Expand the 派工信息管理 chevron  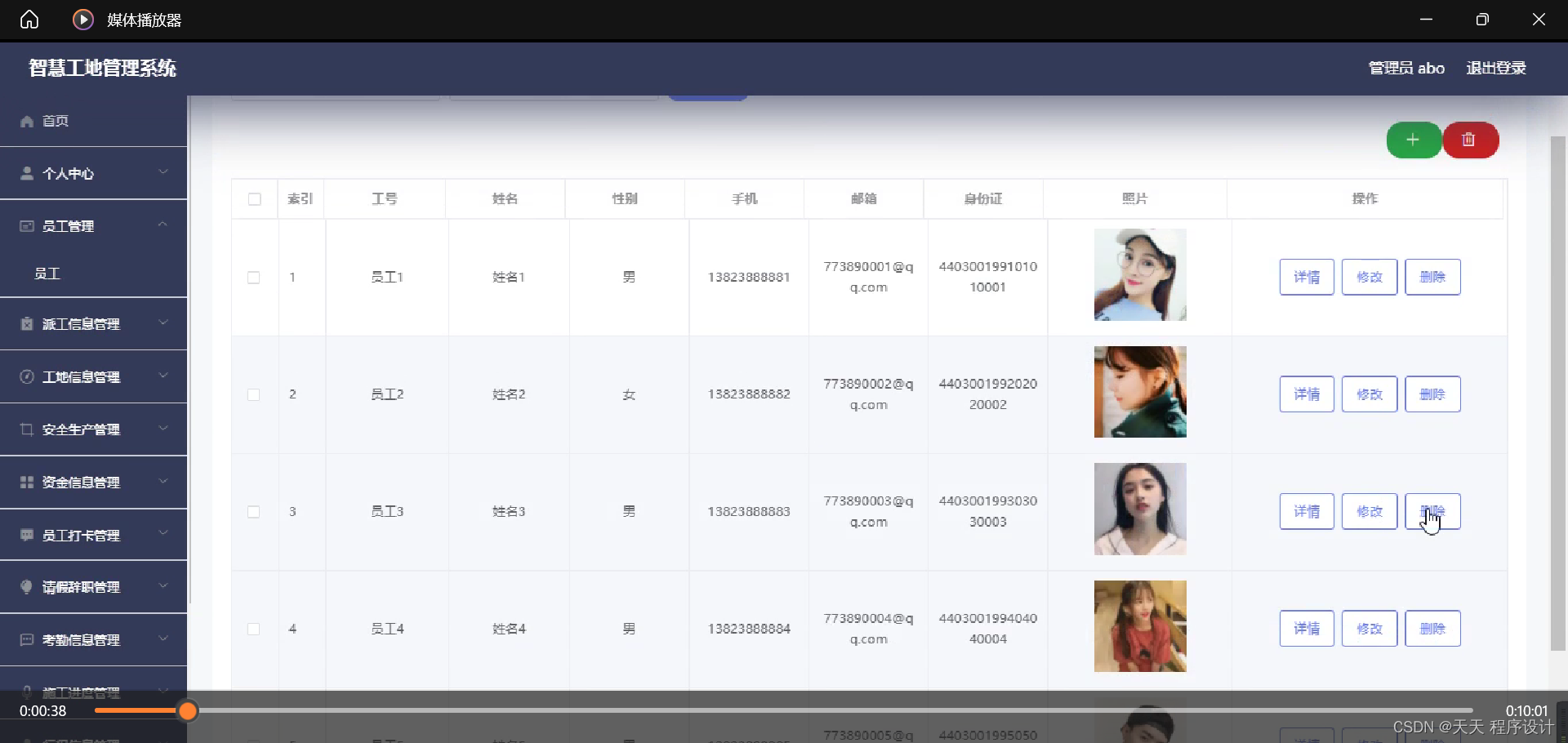[x=163, y=323]
